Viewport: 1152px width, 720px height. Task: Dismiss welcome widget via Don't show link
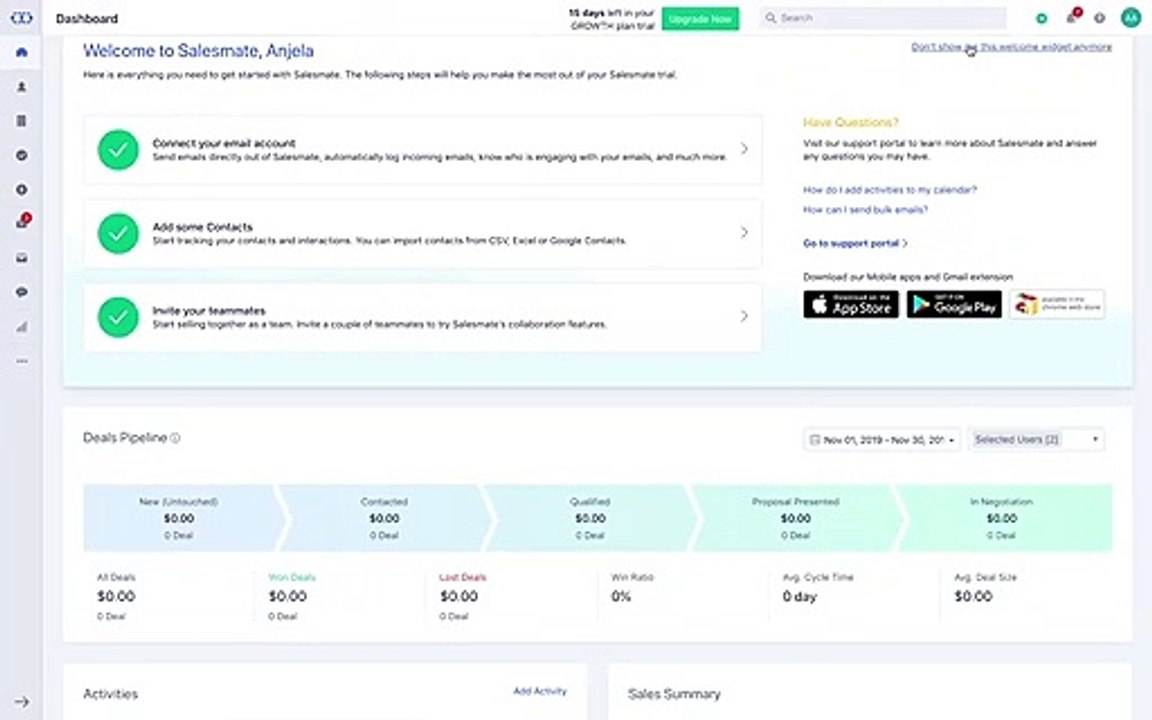(x=1011, y=46)
